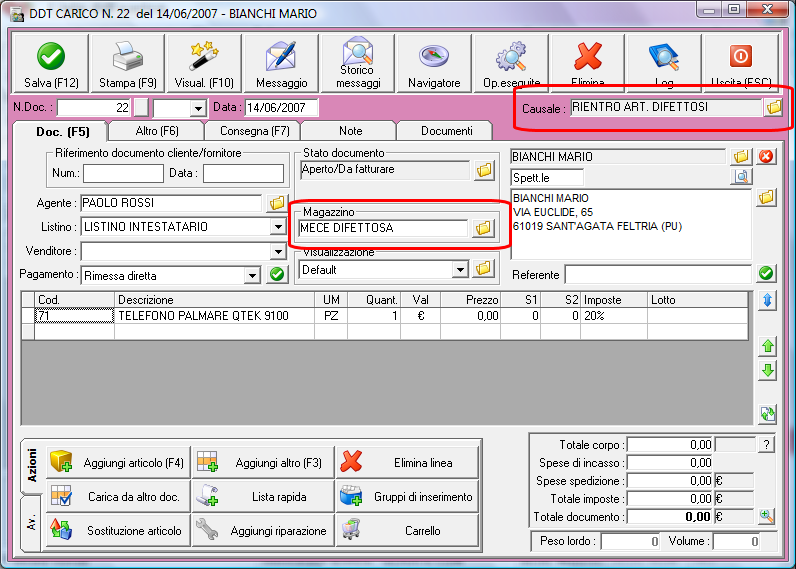
Task: Open folder icon next to Stato documento
Action: click(x=484, y=170)
